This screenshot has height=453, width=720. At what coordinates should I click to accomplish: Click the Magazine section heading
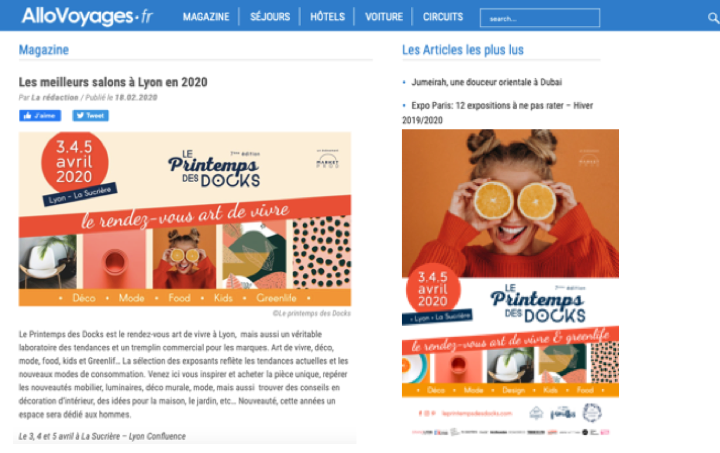point(44,50)
